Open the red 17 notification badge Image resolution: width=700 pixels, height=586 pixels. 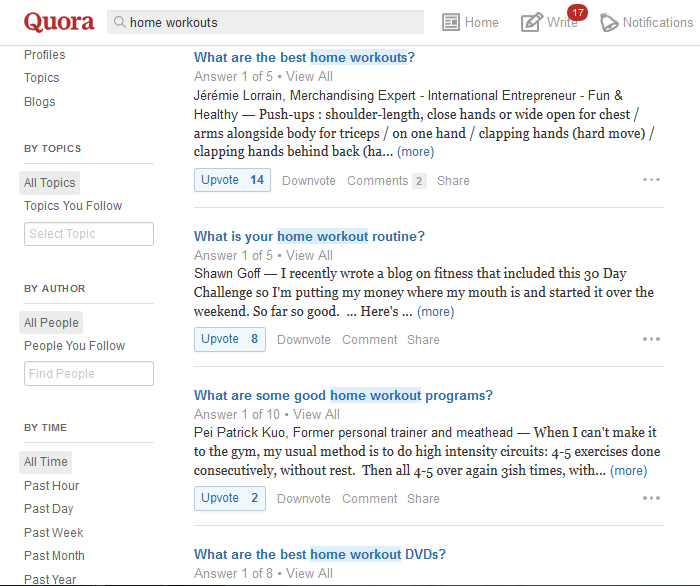(578, 12)
